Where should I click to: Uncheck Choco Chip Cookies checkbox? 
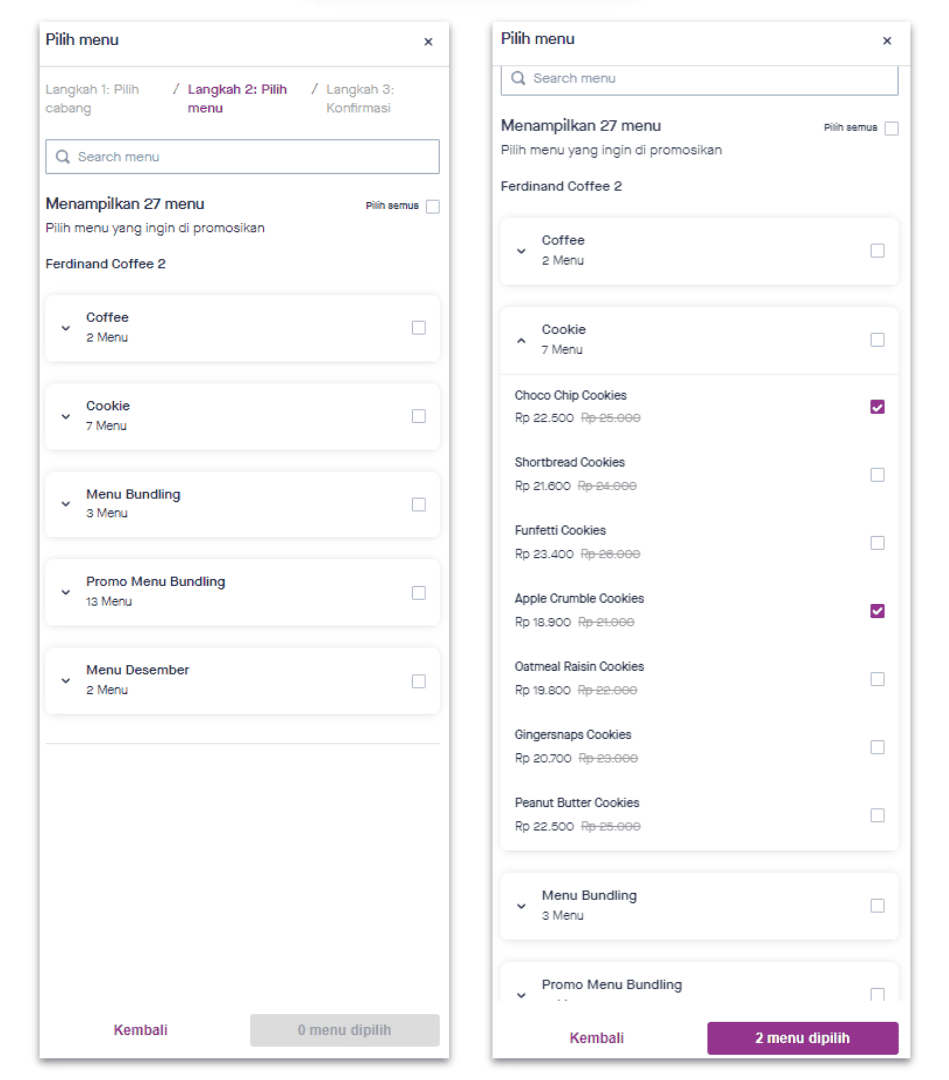[877, 407]
